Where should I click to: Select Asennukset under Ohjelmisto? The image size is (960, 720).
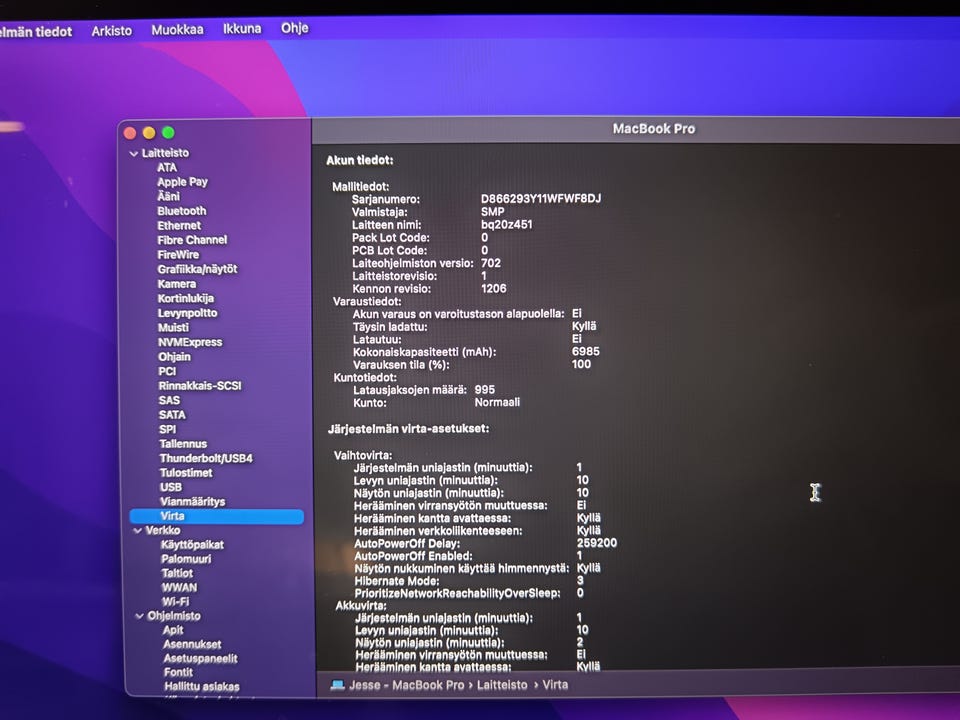[192, 644]
